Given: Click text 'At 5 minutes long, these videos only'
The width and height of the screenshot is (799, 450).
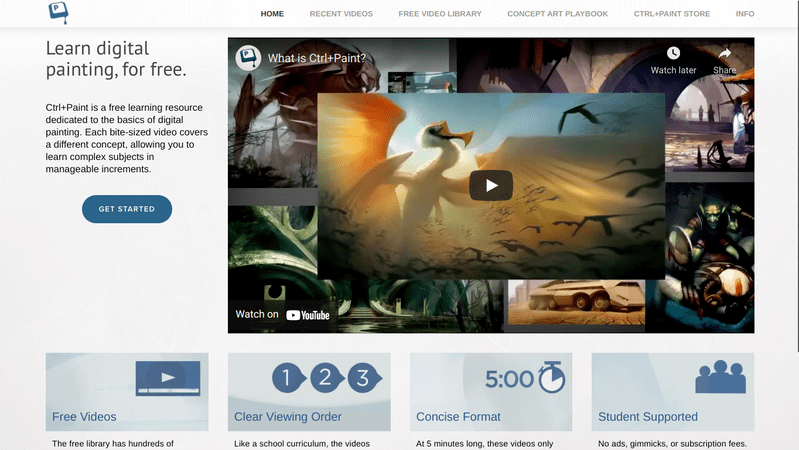Looking at the screenshot, I should coord(484,443).
